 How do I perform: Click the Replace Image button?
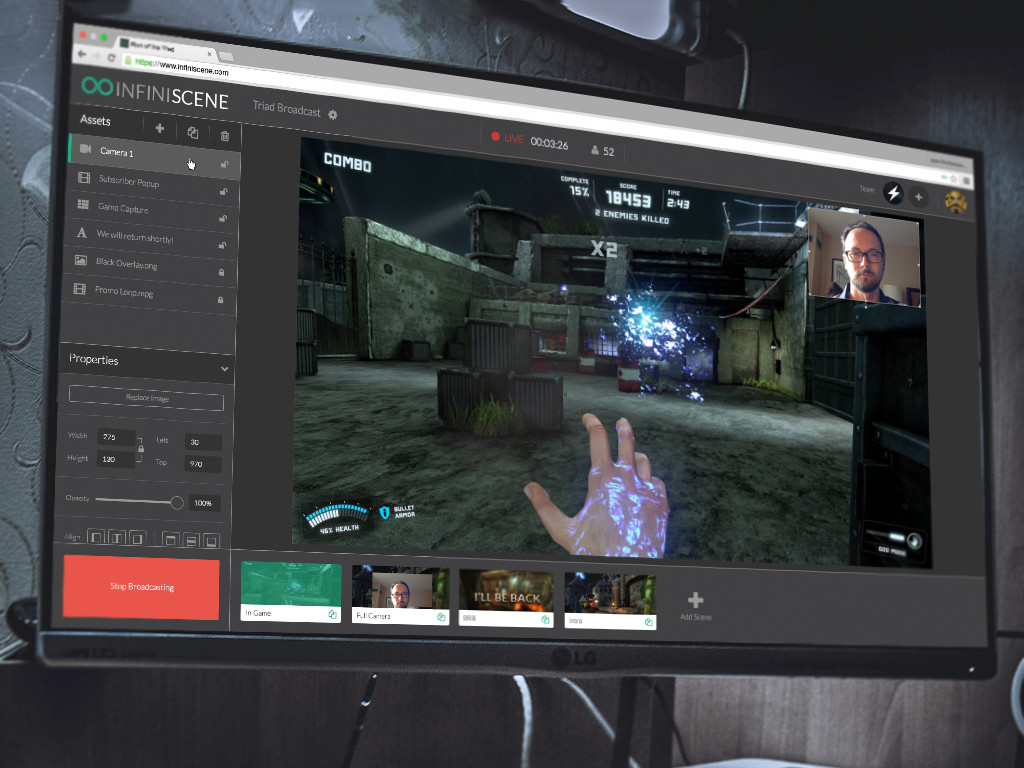[146, 398]
